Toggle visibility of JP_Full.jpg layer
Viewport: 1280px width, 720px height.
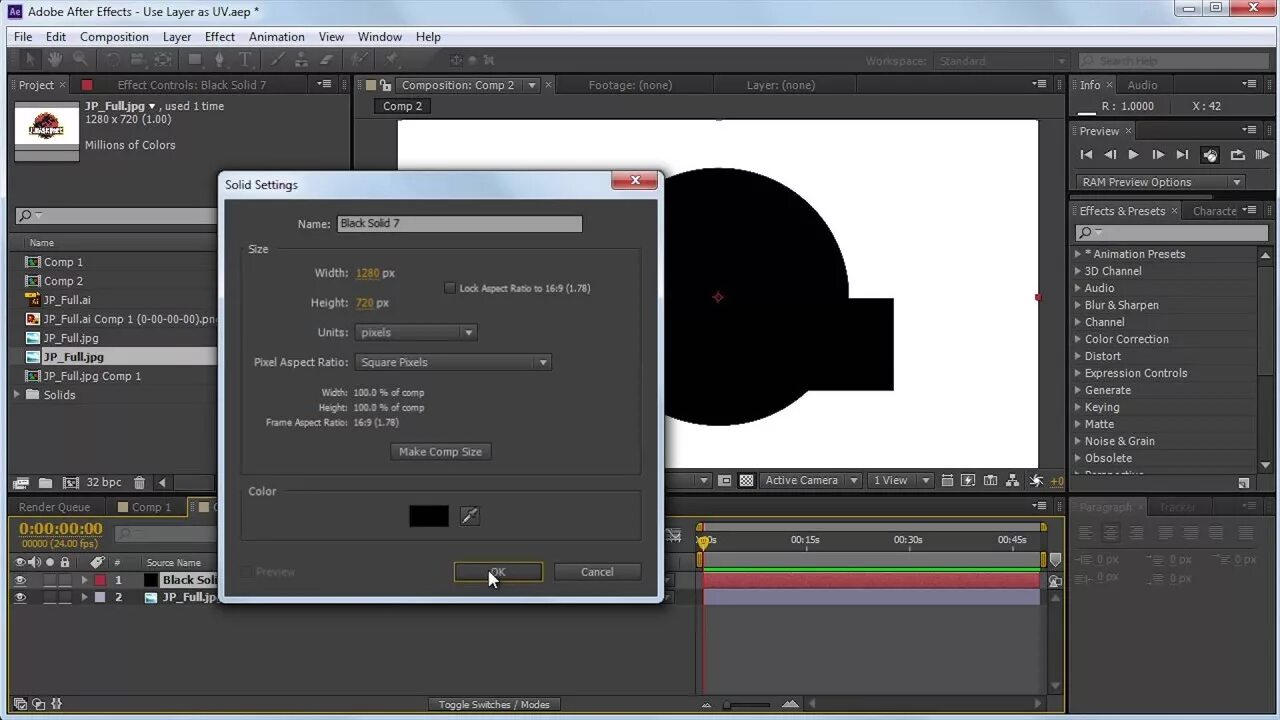pyautogui.click(x=20, y=597)
